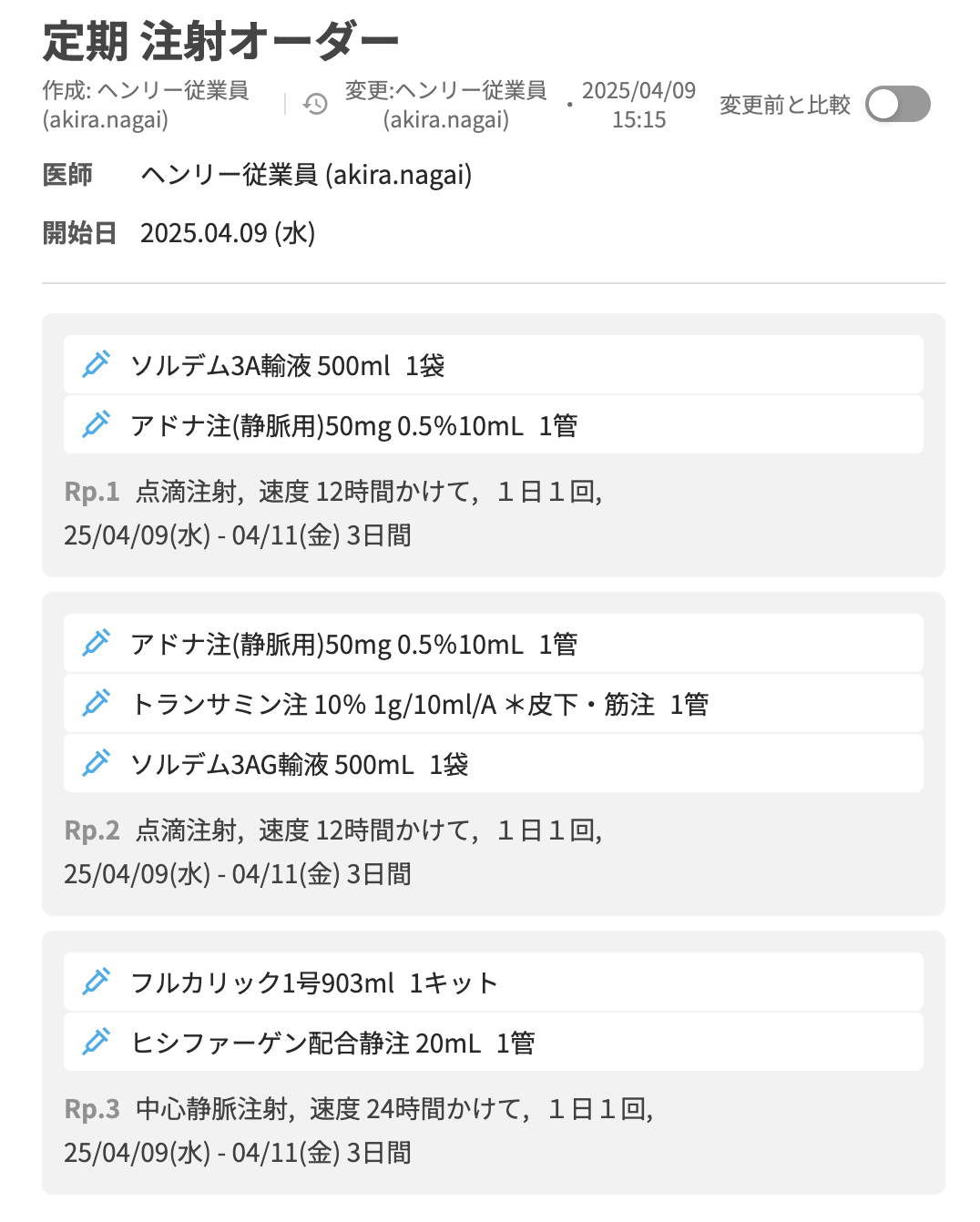Select the トランサミン注 10% 1g/10ml/A row

(492, 704)
